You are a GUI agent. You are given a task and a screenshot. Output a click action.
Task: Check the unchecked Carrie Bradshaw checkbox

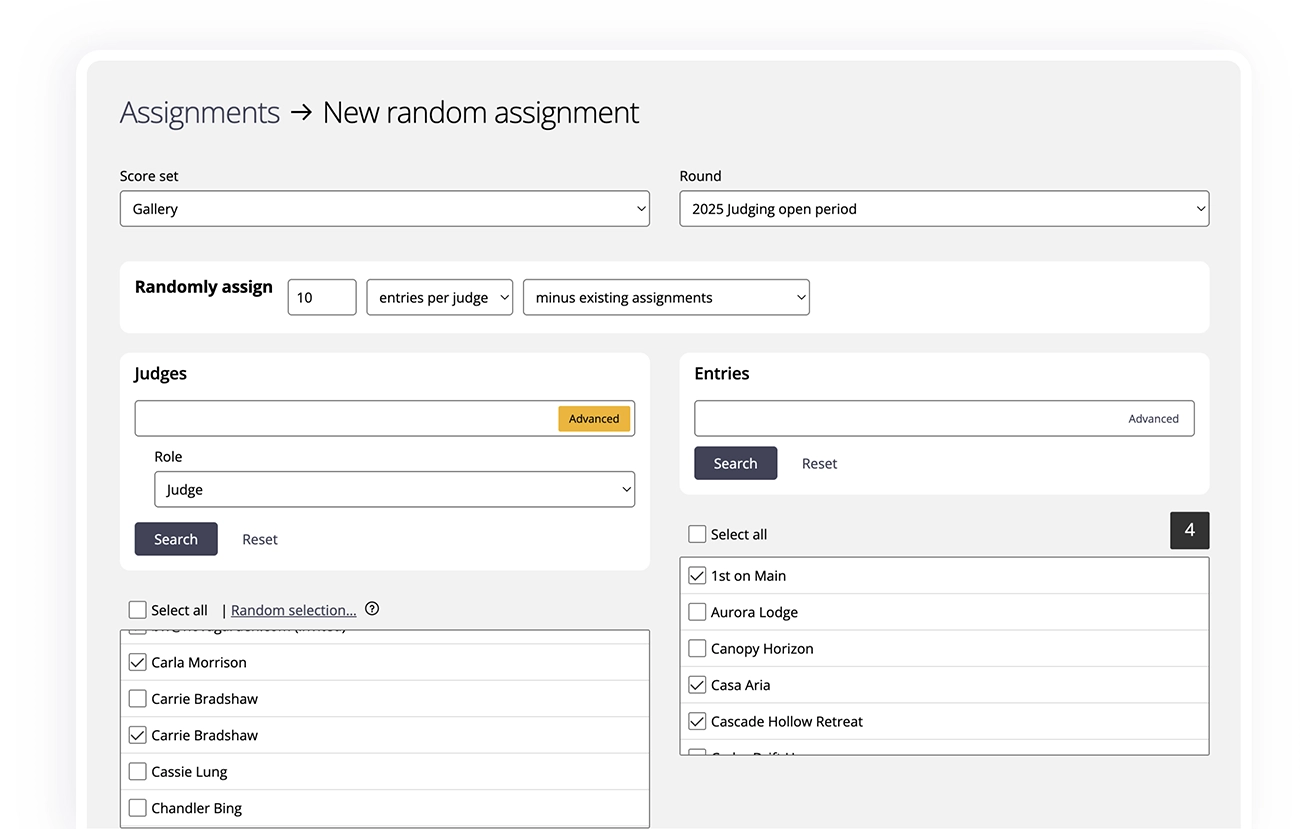[x=138, y=698]
